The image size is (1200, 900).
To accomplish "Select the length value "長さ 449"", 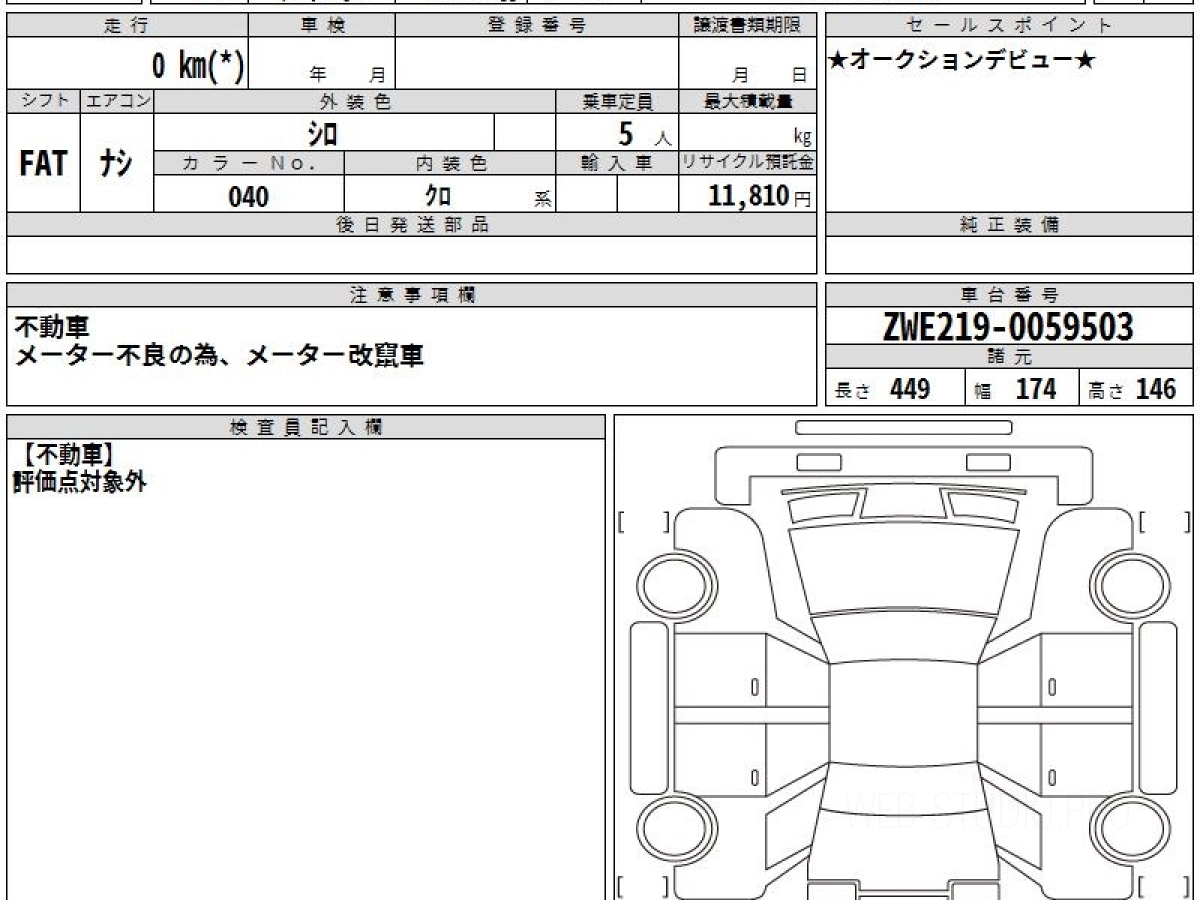I will coord(883,389).
